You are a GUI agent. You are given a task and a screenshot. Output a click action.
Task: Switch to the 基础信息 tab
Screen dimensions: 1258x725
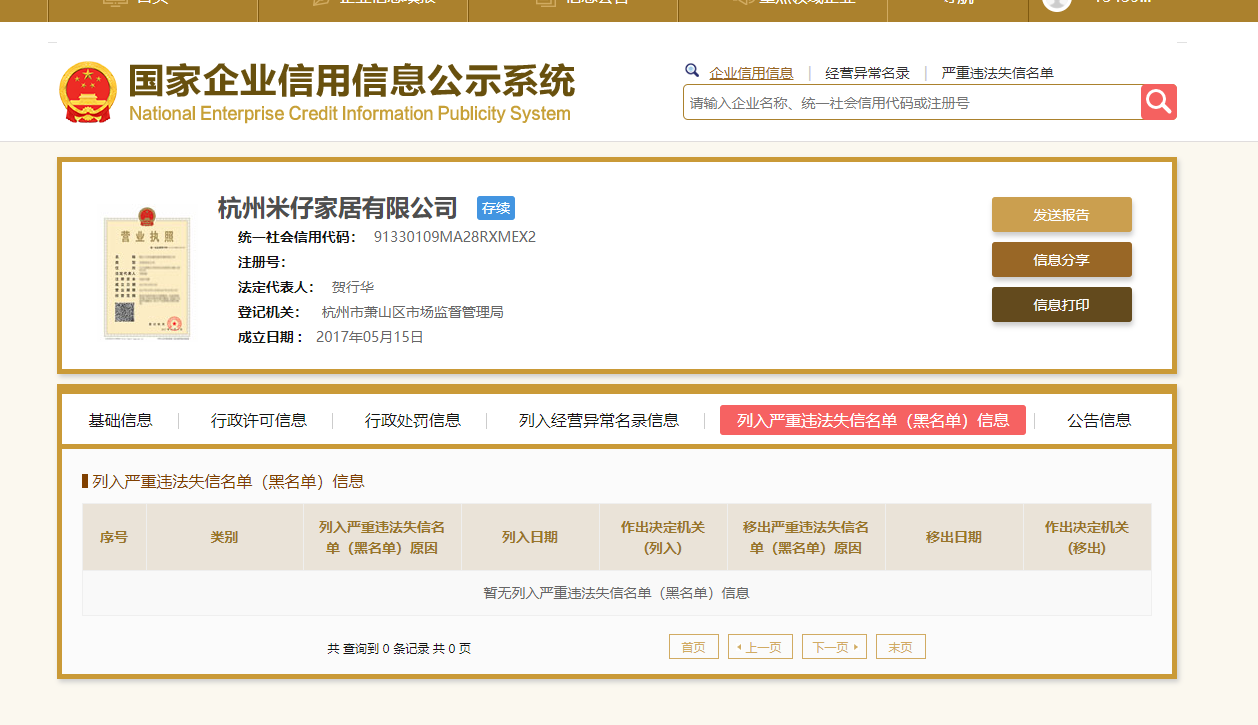pos(120,420)
